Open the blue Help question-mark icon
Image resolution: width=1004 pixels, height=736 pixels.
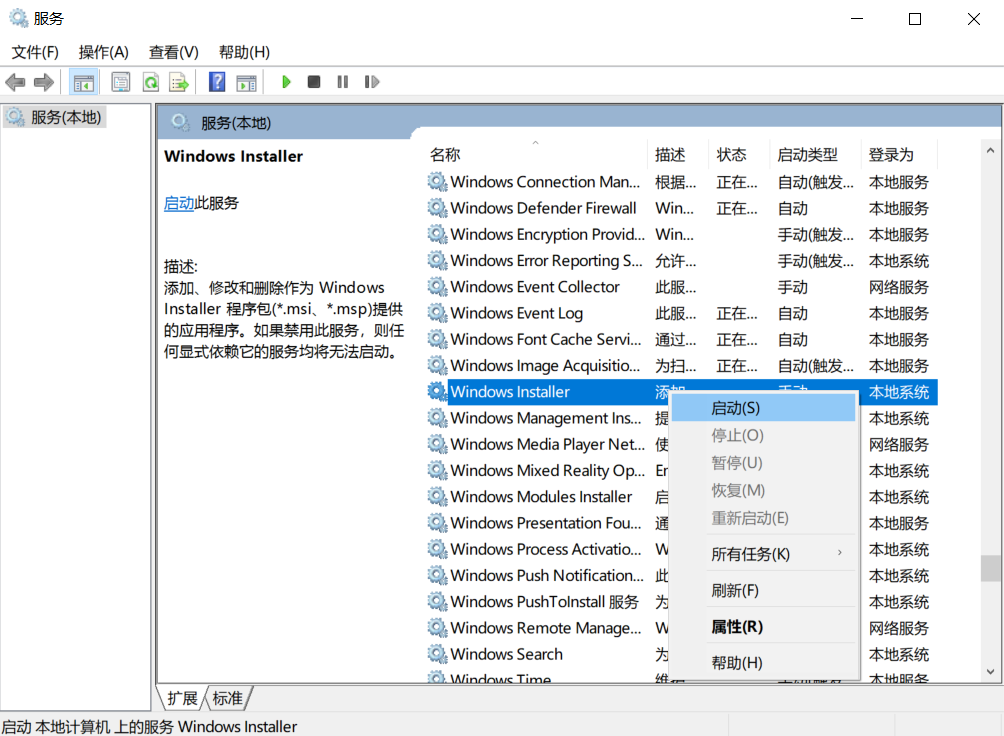(x=217, y=82)
